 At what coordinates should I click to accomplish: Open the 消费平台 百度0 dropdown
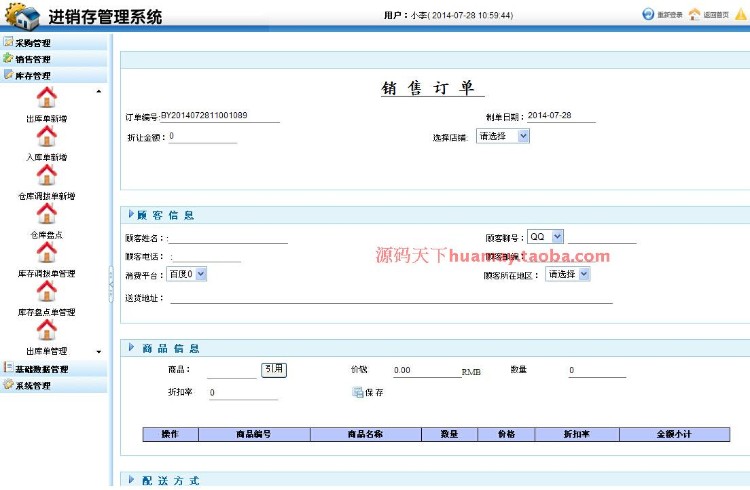tap(187, 274)
